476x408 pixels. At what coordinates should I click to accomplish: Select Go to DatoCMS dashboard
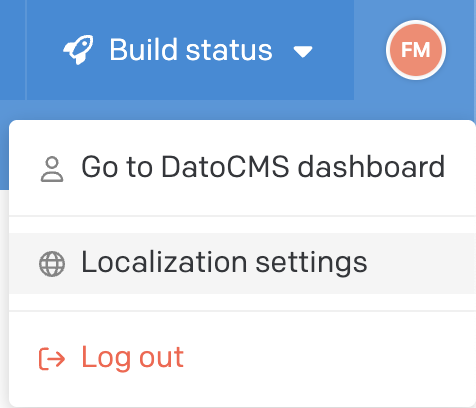click(x=242, y=168)
